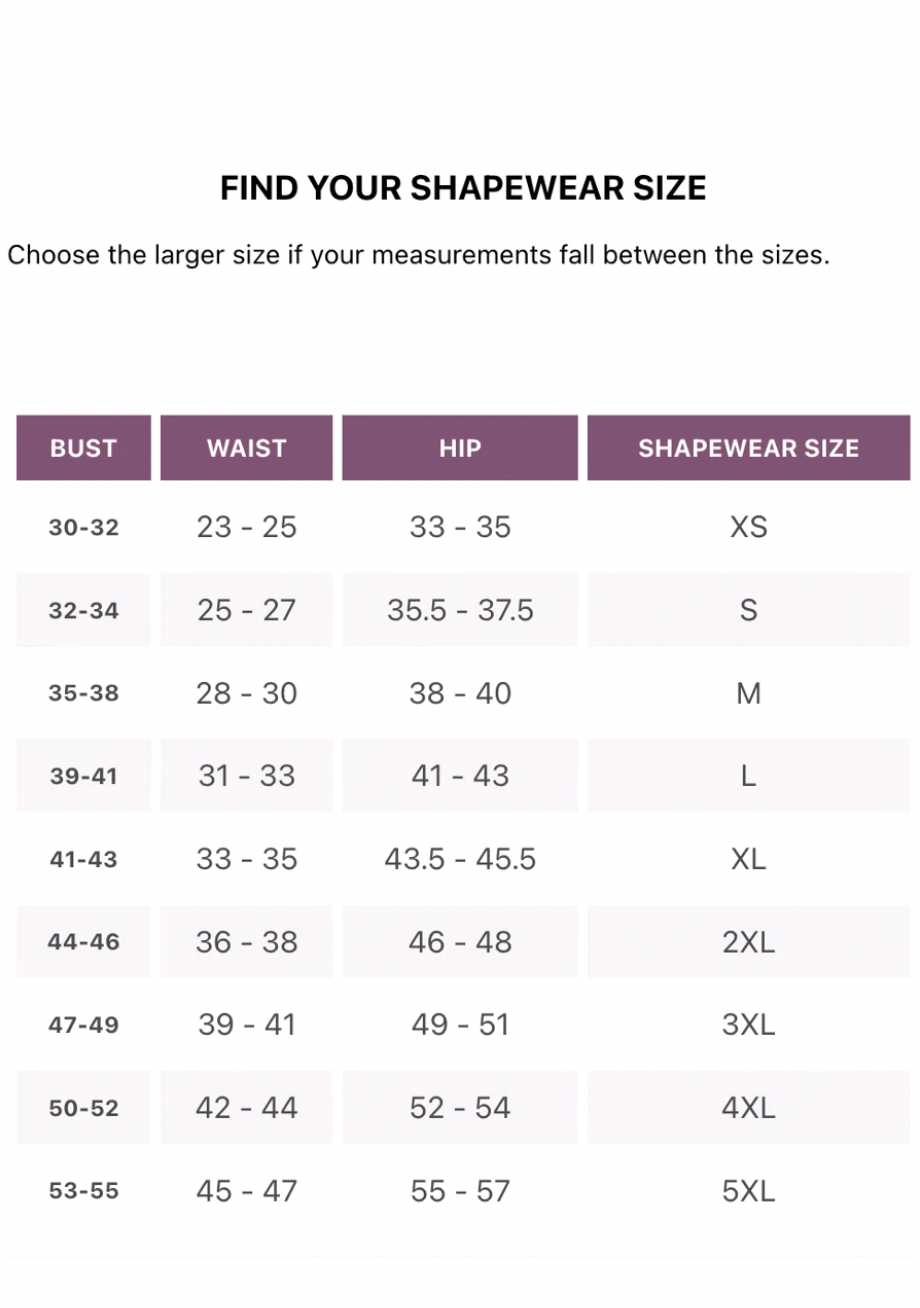This screenshot has width=920, height=1308.
Task: Click the 30-32 bust measurement cell
Action: coord(84,527)
